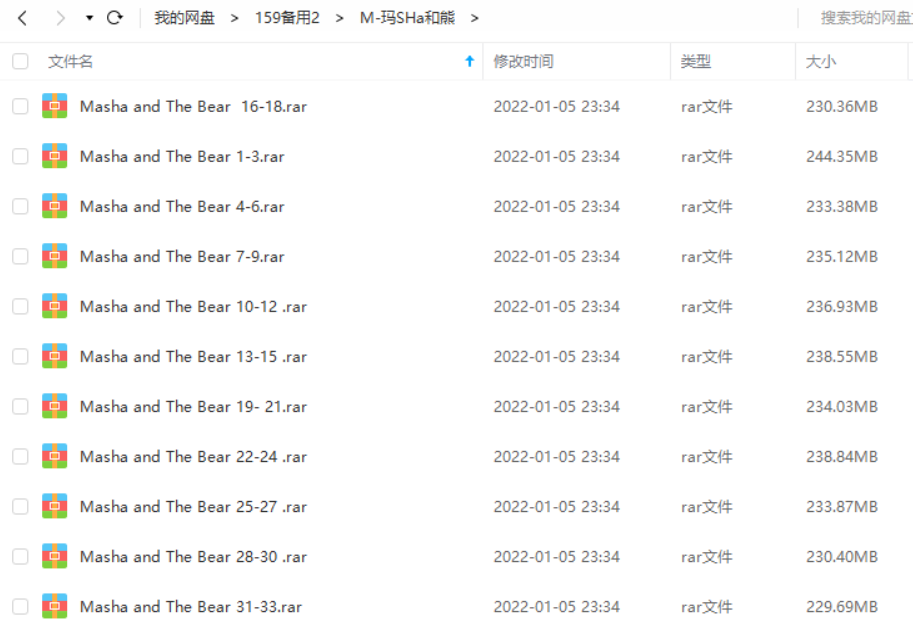Image resolution: width=913 pixels, height=624 pixels.
Task: Toggle the select-all checkbox in header
Action: tap(20, 61)
